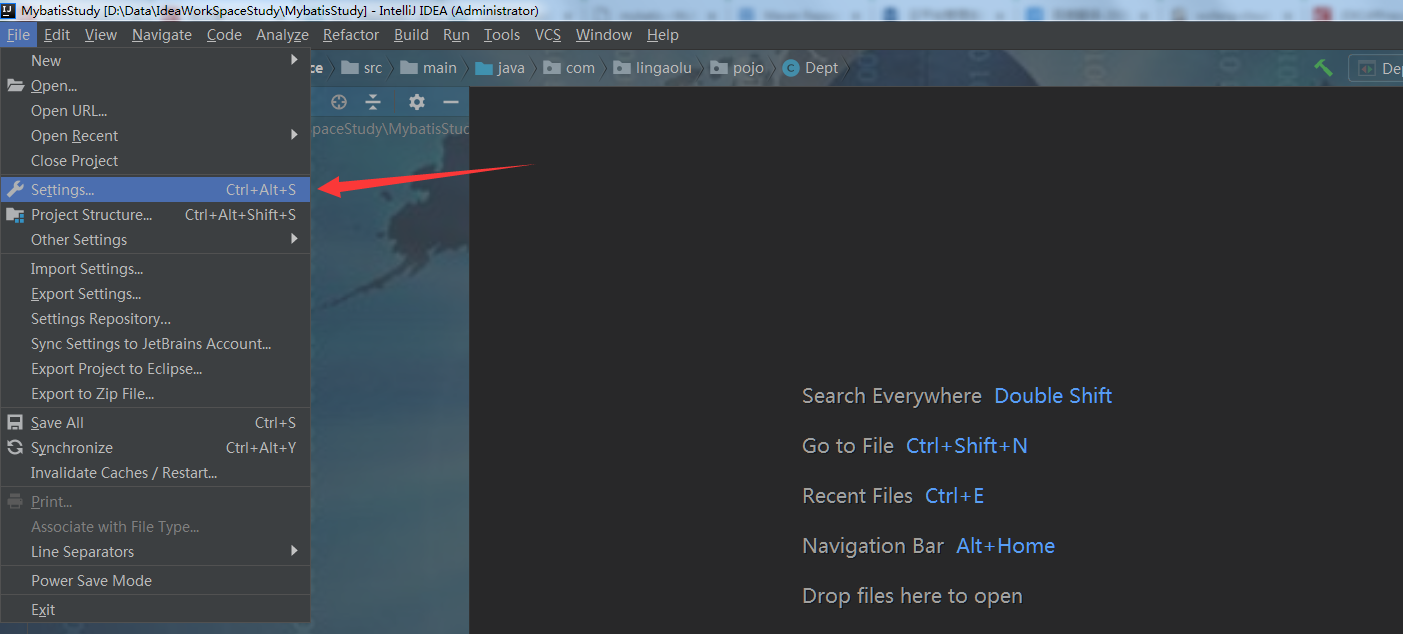Click the Dept class breadcrumb
The width and height of the screenshot is (1403, 634).
click(x=811, y=68)
